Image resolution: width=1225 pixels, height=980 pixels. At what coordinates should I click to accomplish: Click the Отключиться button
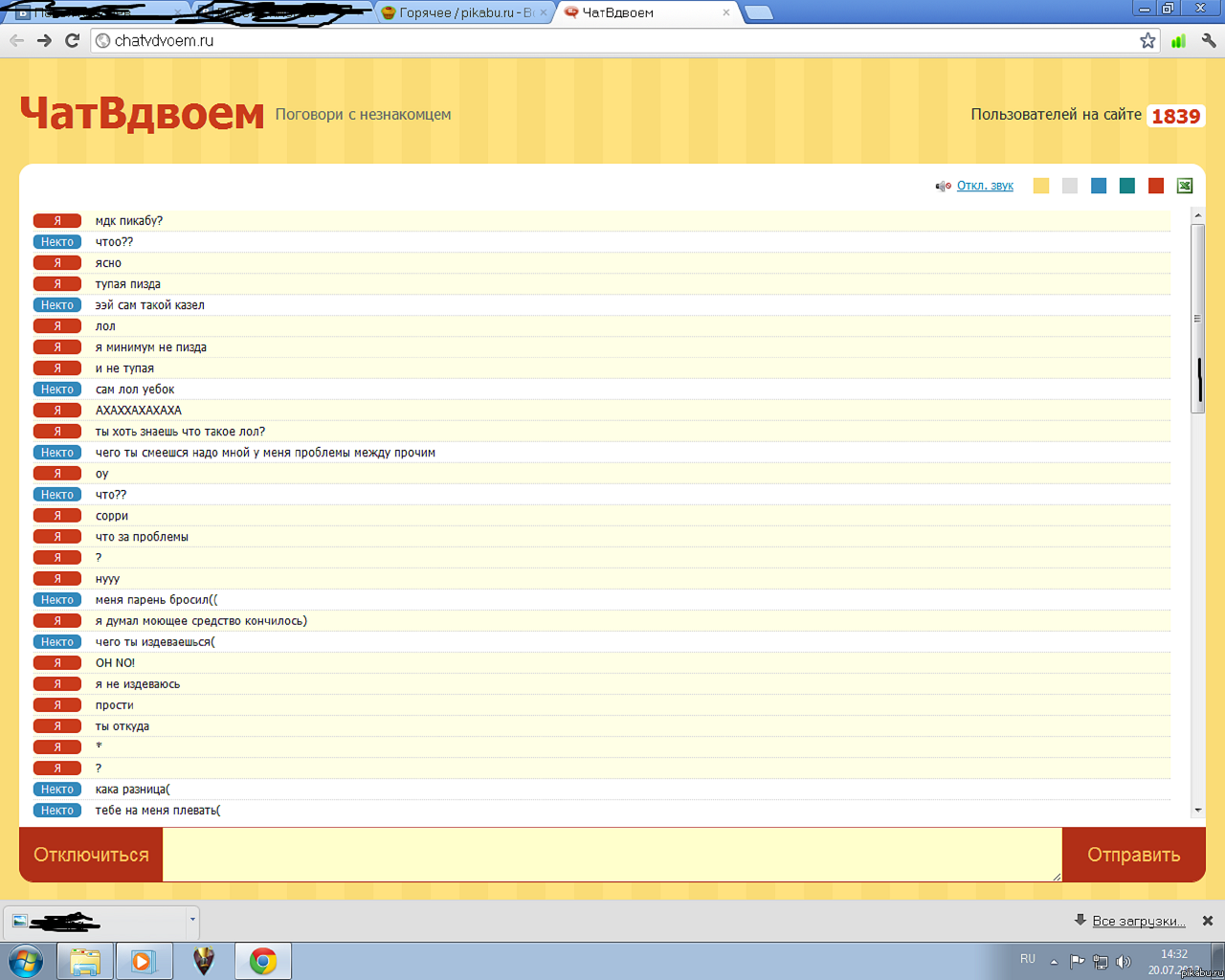(91, 855)
